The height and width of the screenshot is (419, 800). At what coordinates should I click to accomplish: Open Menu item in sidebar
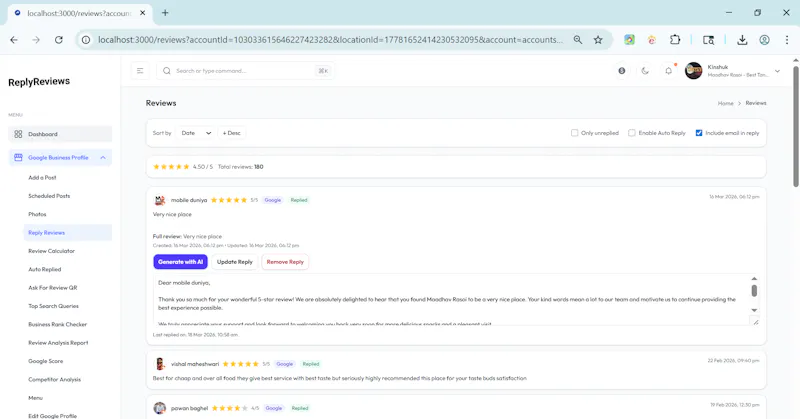35,398
